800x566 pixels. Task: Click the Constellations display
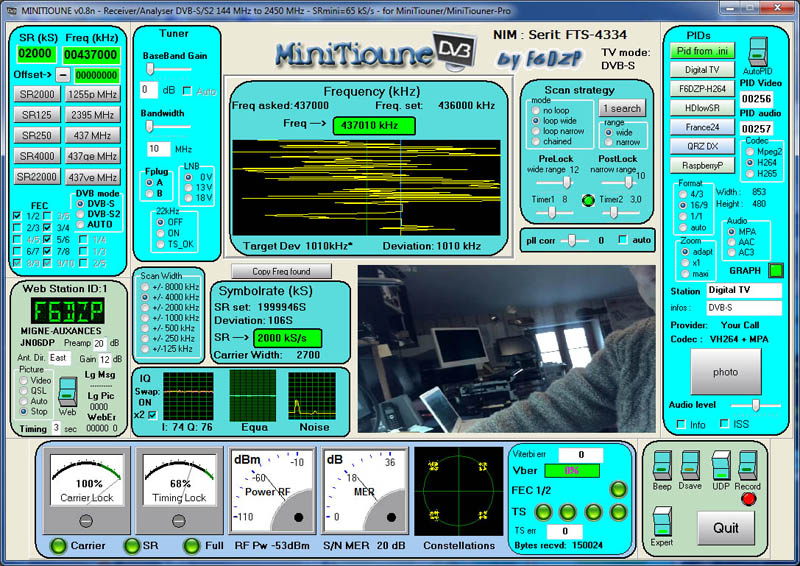coord(459,491)
